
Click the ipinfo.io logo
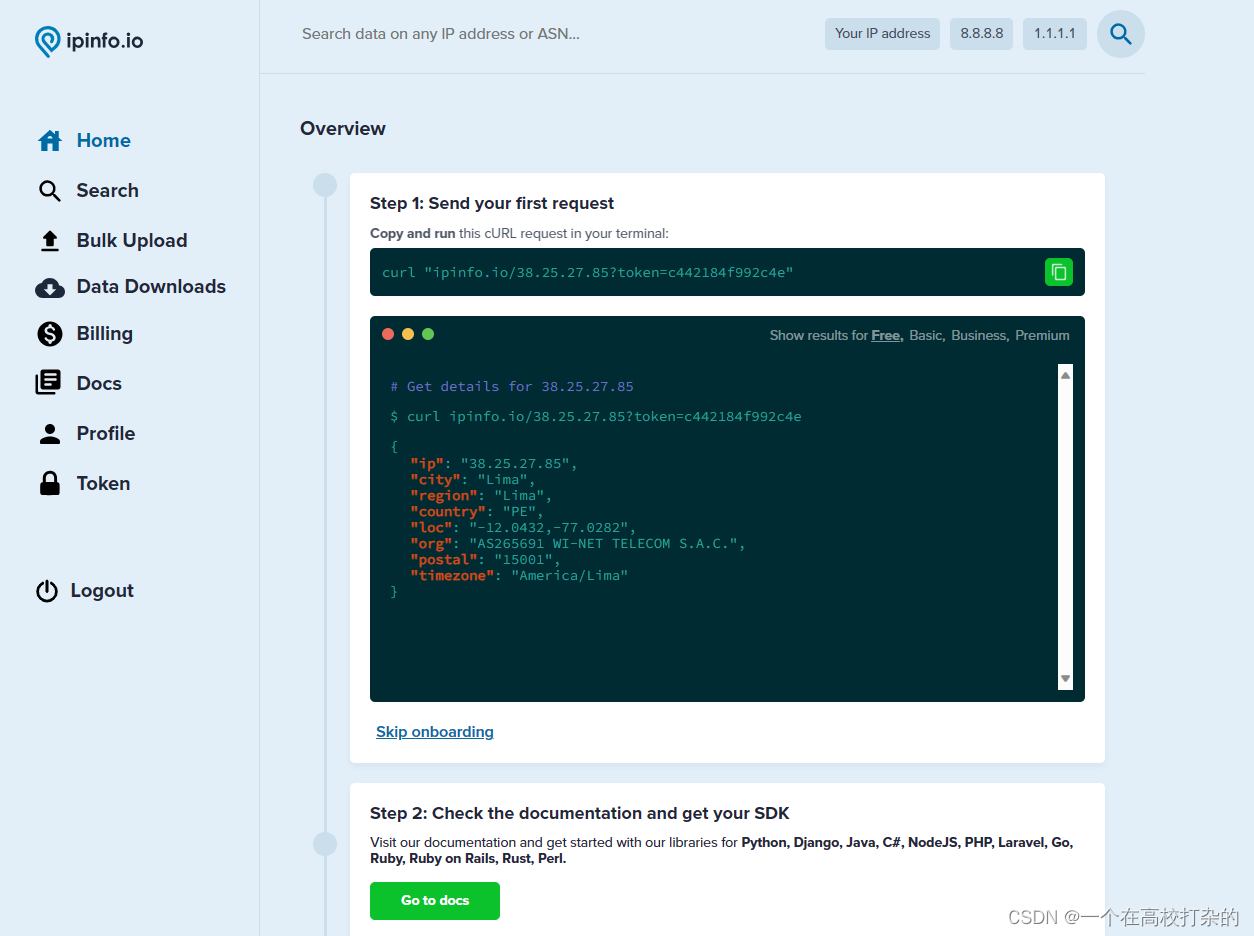(89, 41)
